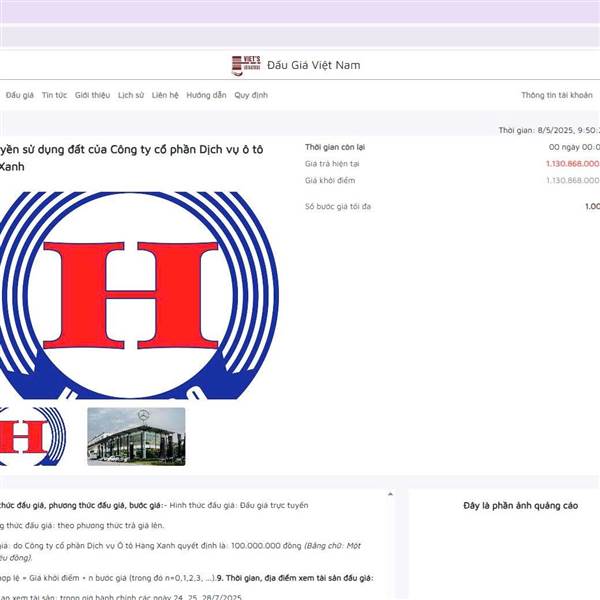This screenshot has height=600, width=600.
Task: Select the Mercedes showroom thumbnail
Action: pyautogui.click(x=136, y=437)
